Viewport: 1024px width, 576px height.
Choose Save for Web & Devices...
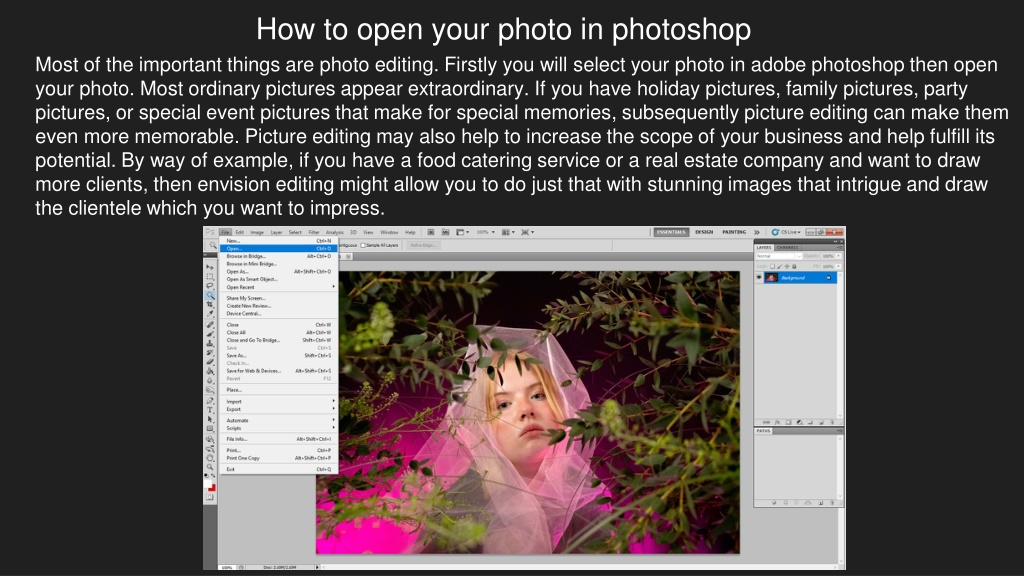[x=279, y=370]
